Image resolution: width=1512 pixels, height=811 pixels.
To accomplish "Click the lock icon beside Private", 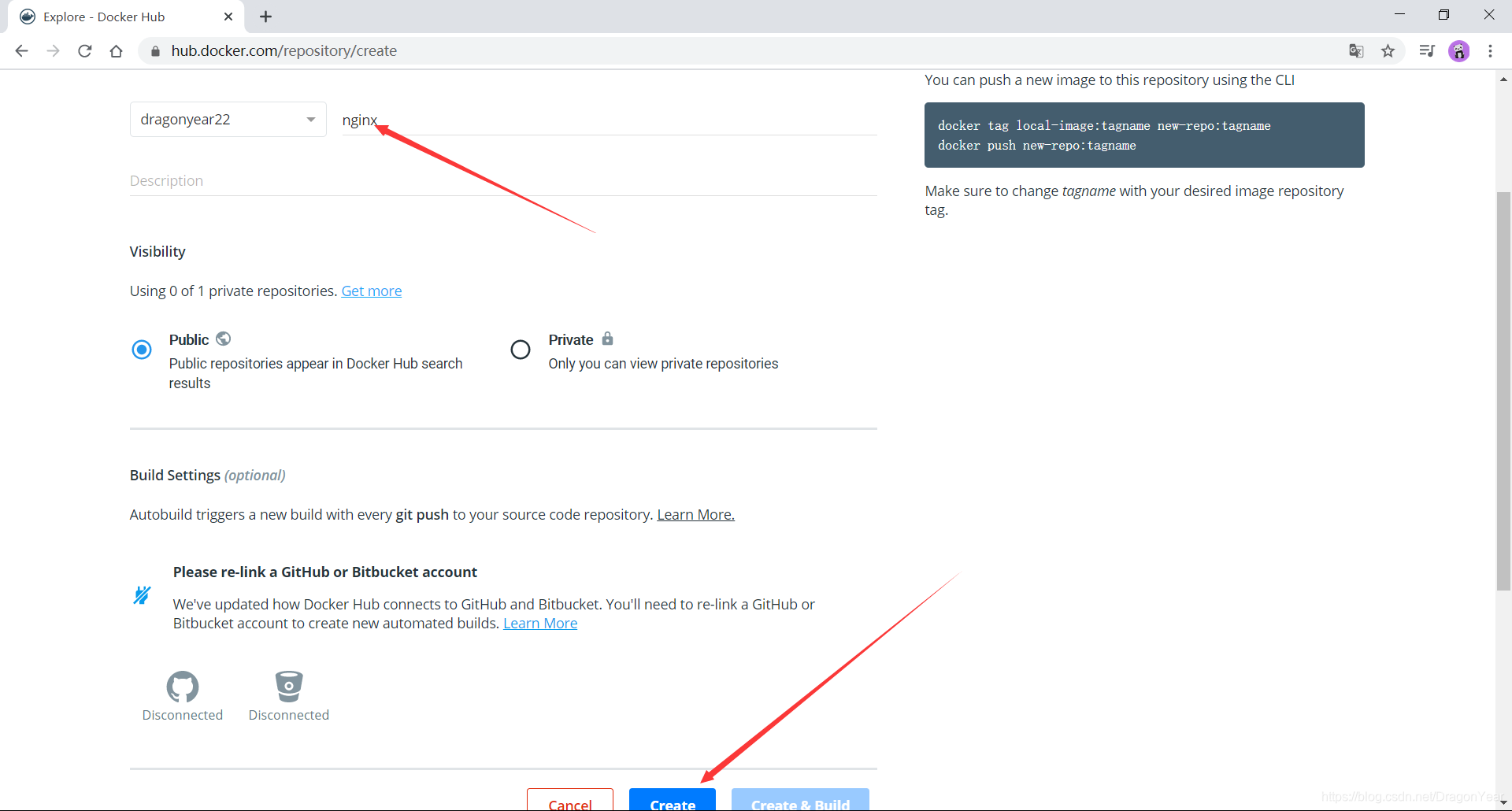I will [607, 339].
